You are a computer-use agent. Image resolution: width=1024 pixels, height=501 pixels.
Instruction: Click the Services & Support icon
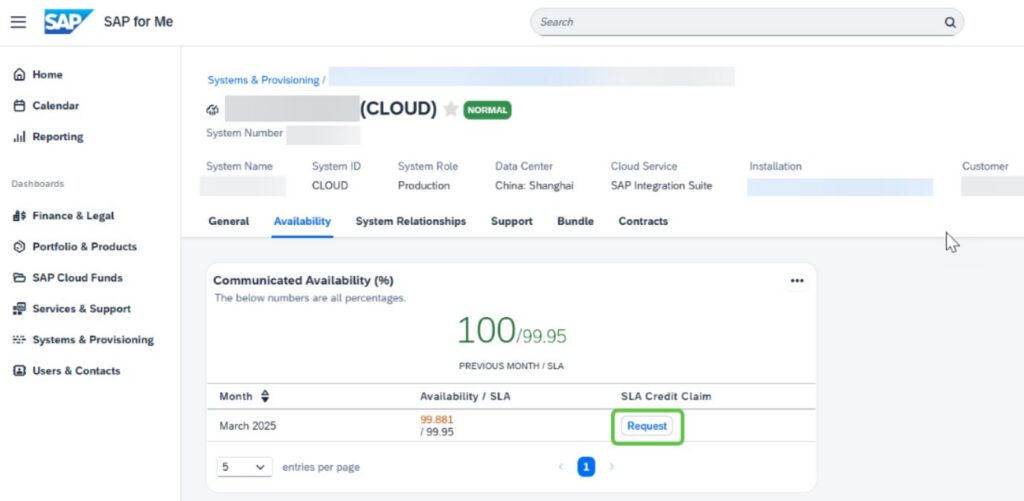click(20, 309)
